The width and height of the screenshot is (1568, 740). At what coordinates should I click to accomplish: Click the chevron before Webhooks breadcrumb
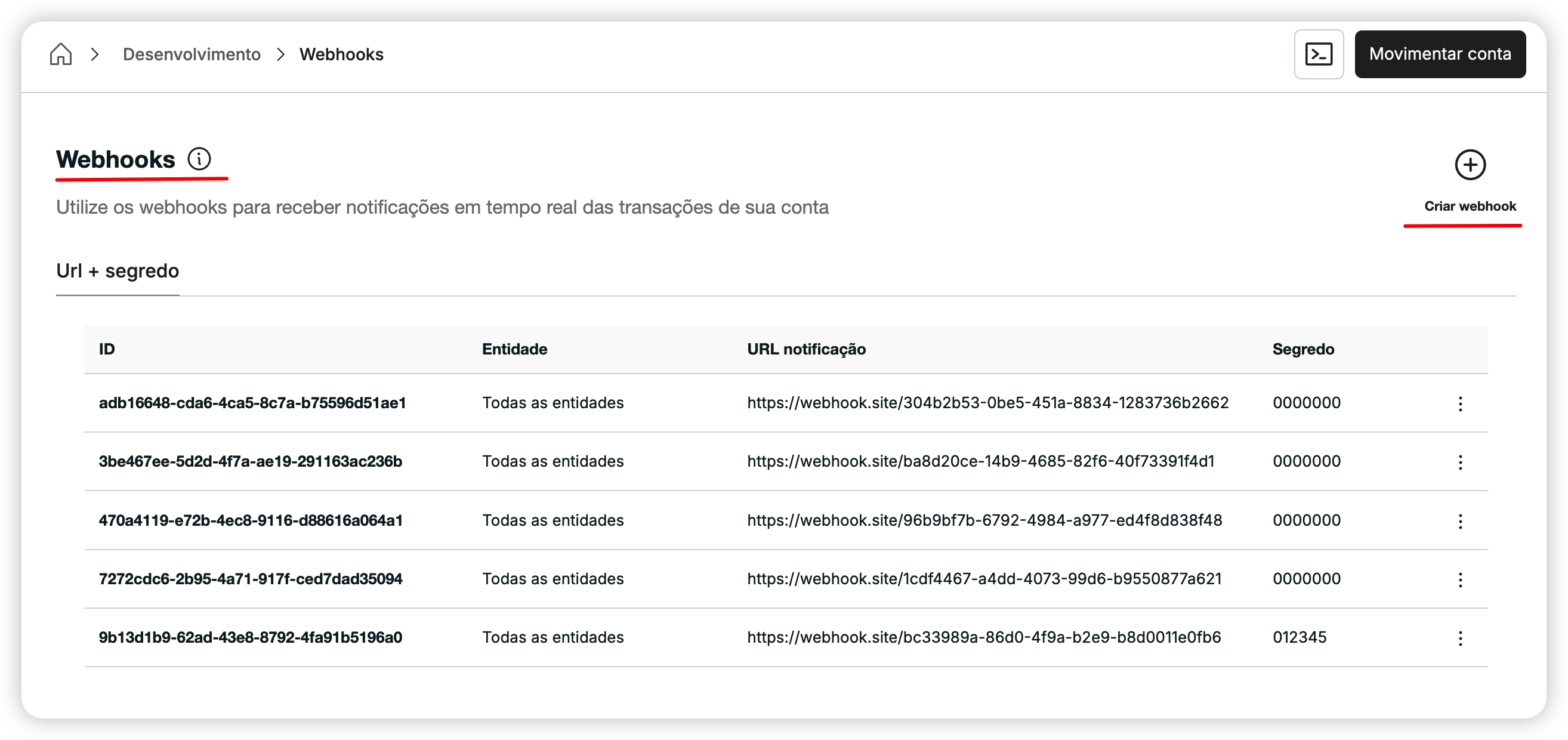(280, 54)
